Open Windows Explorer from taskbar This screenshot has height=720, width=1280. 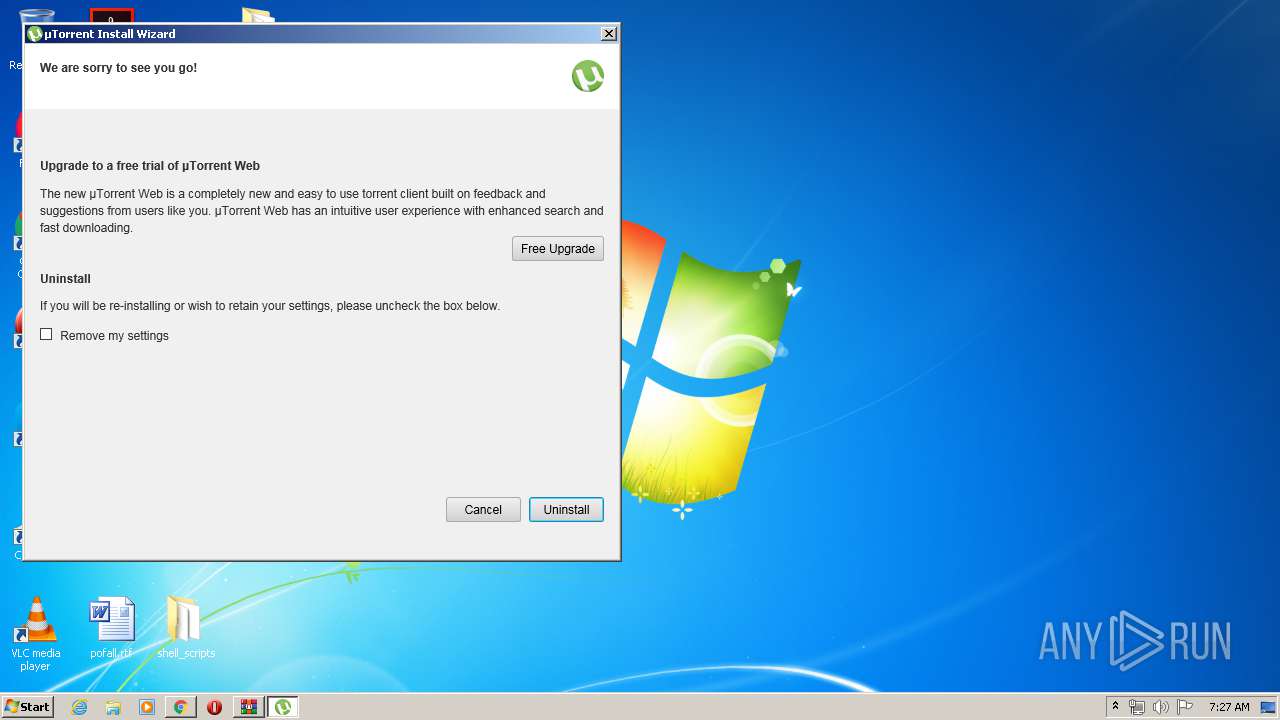[x=113, y=707]
